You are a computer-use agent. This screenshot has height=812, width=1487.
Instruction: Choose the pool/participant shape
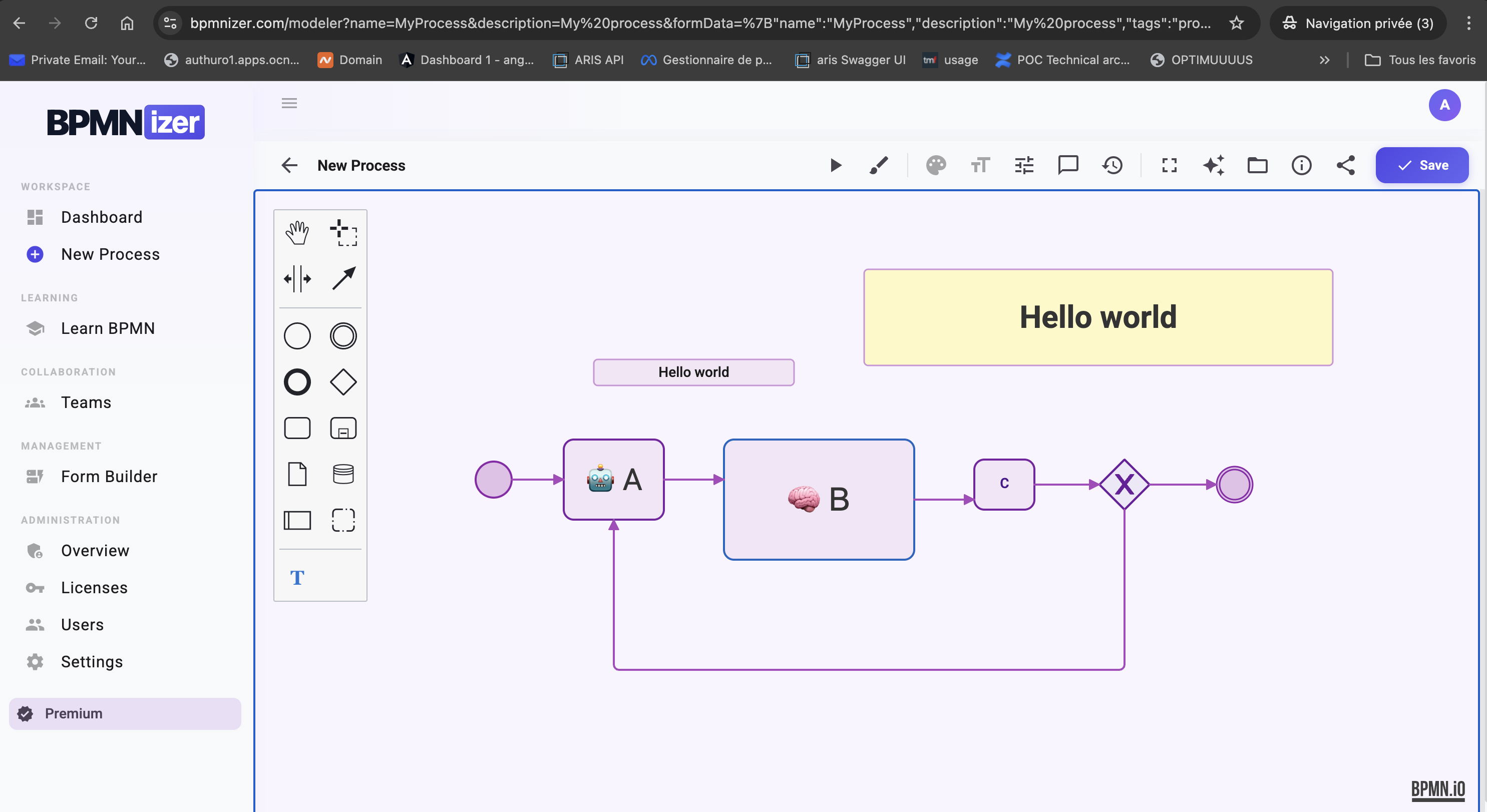(297, 521)
